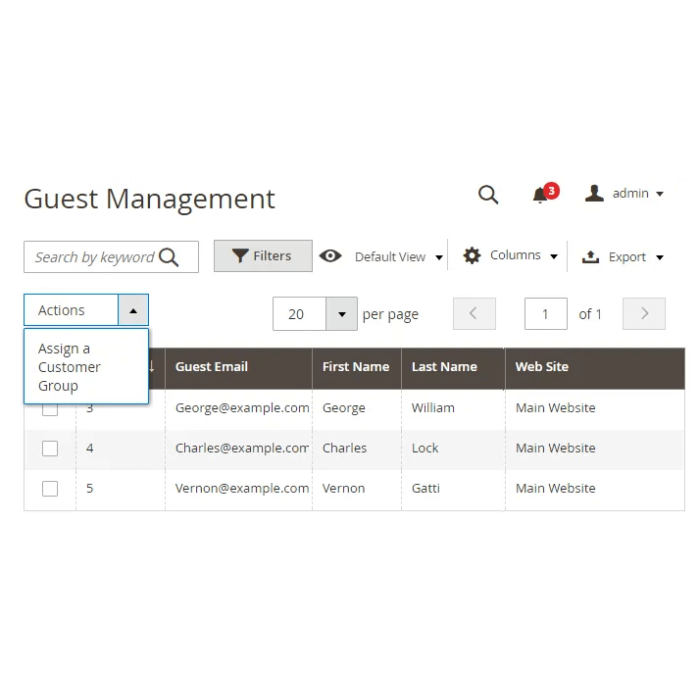Click Main Website in Vernon row
The image size is (700, 700).
555,488
